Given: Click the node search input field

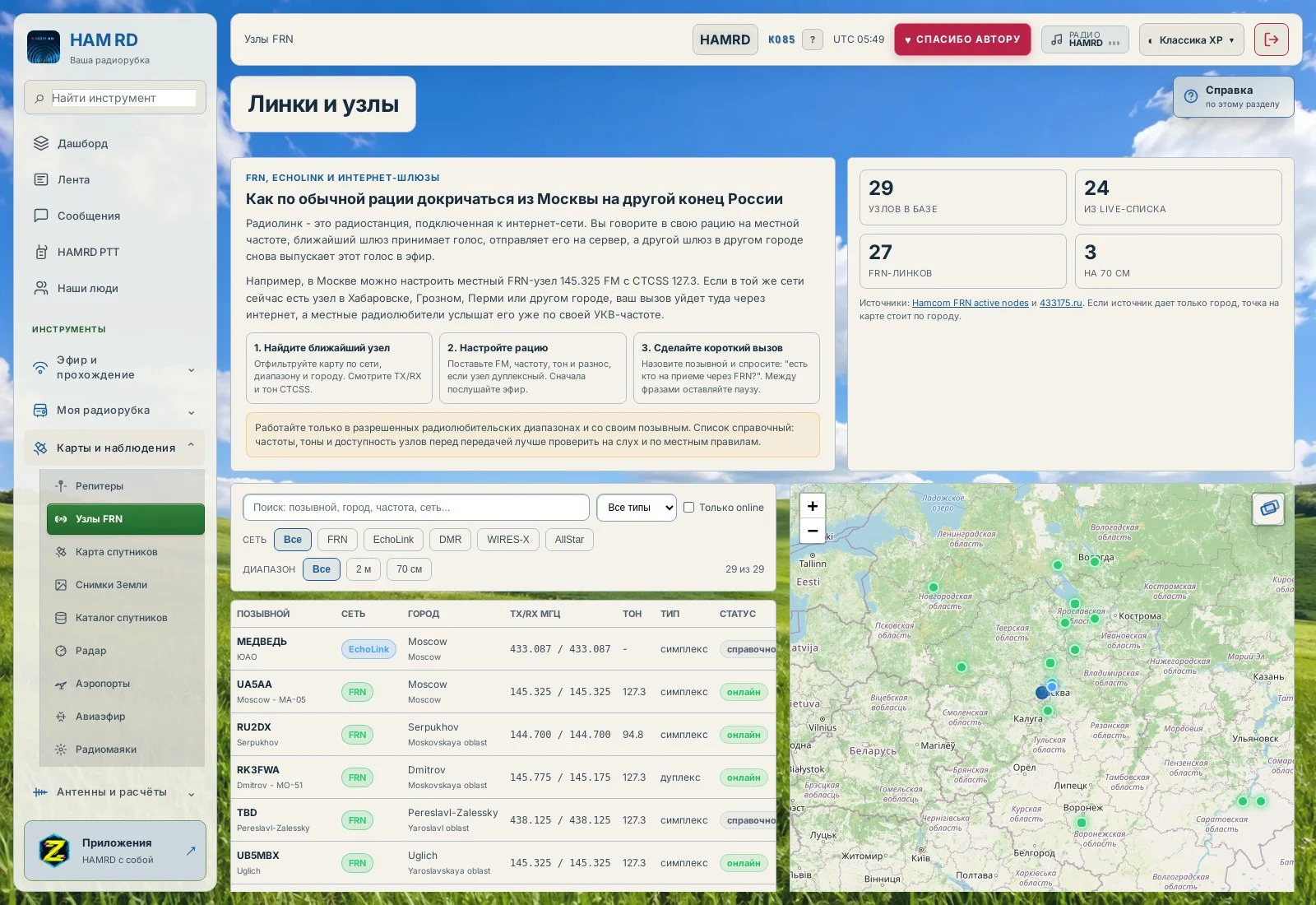Looking at the screenshot, I should [x=416, y=508].
